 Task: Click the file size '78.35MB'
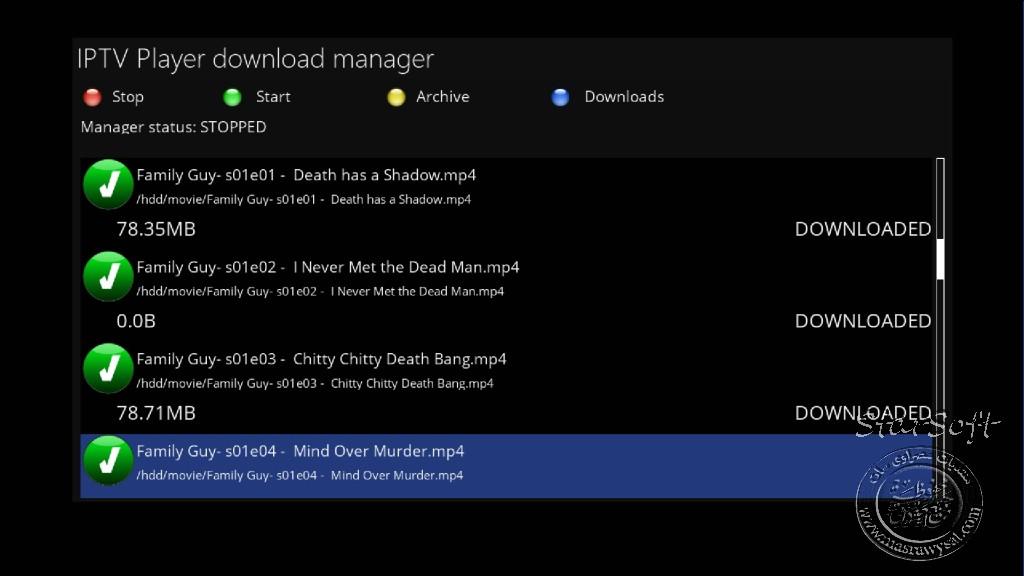[156, 229]
